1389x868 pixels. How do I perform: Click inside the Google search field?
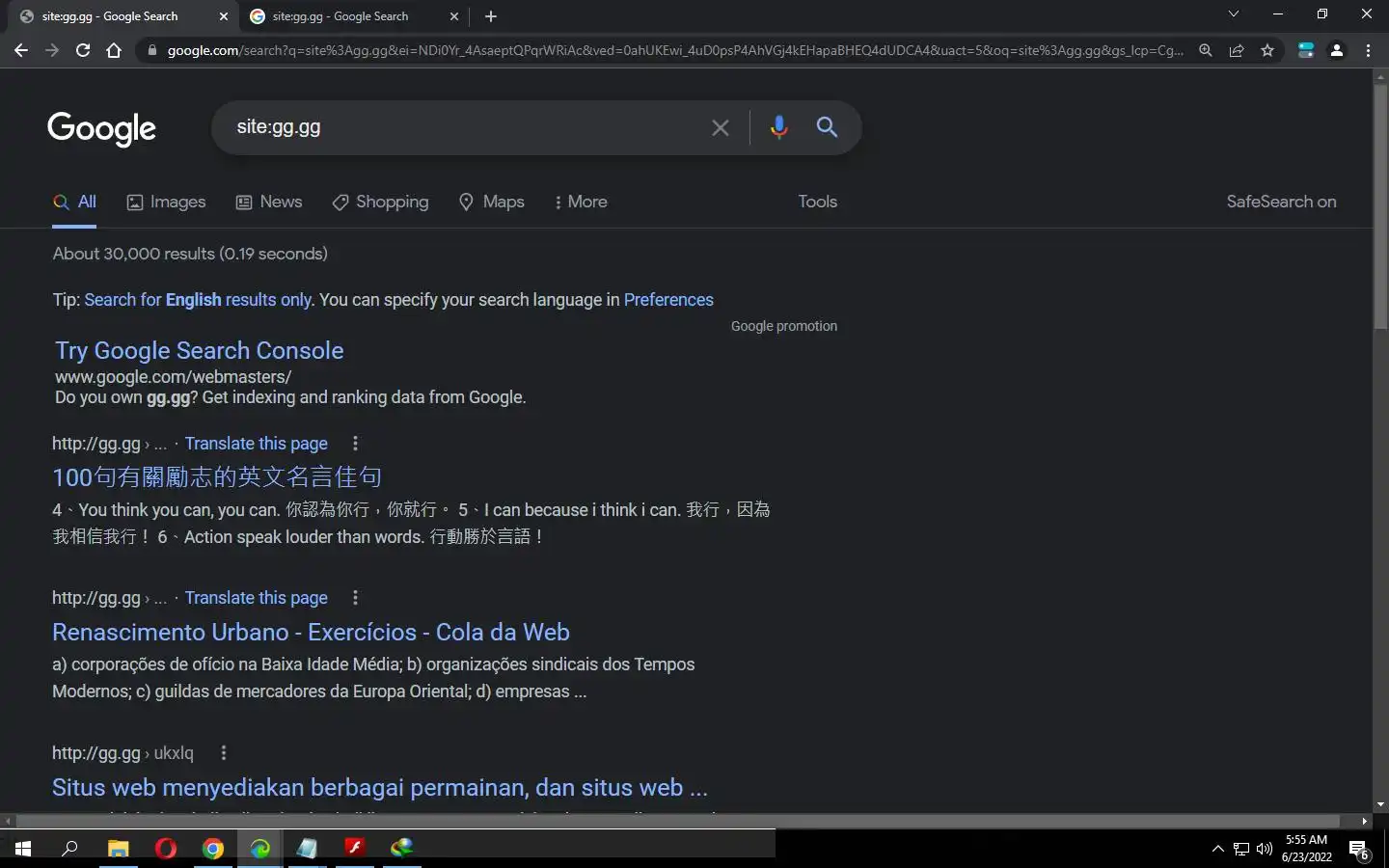coord(463,127)
